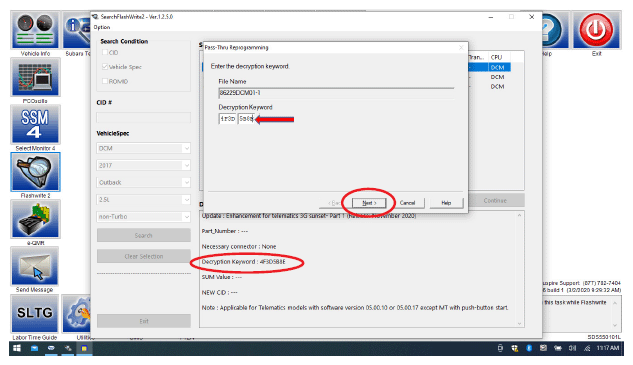Click the yellow taskbar application icon
Screen dimensions: 633x365
(84, 348)
